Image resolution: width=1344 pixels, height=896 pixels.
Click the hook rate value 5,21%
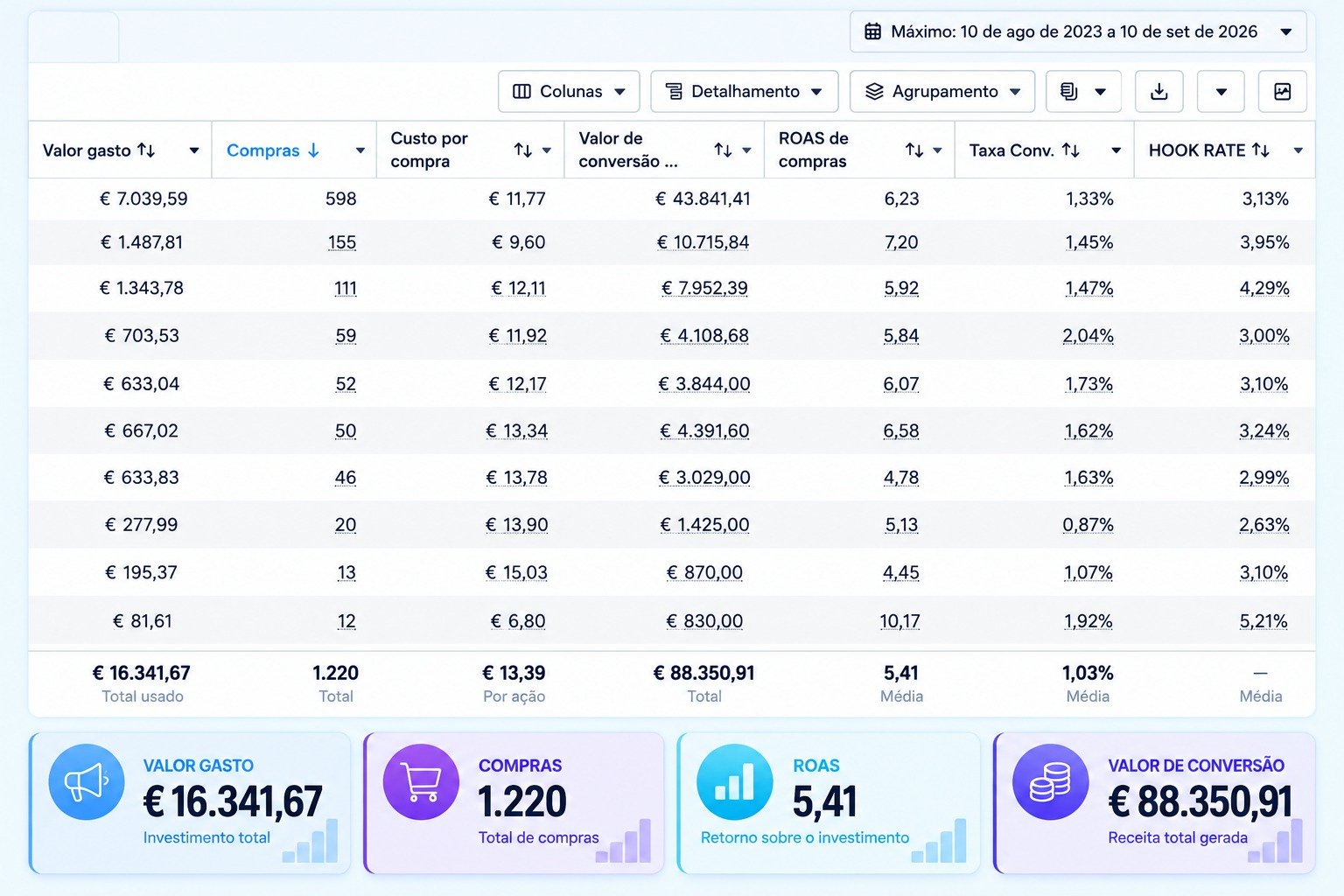(x=1263, y=621)
